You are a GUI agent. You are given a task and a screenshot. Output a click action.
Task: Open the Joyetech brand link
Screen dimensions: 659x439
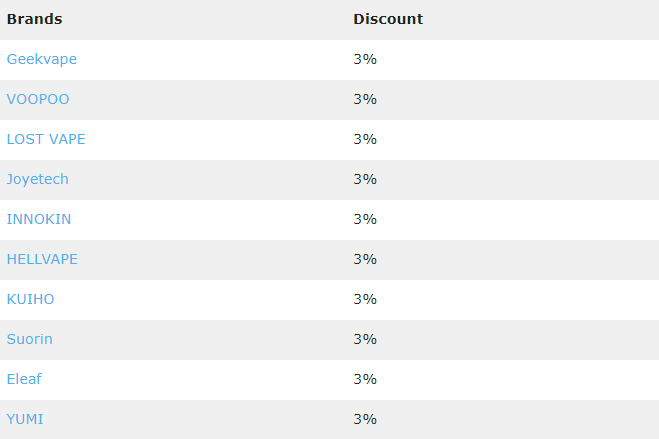(37, 179)
